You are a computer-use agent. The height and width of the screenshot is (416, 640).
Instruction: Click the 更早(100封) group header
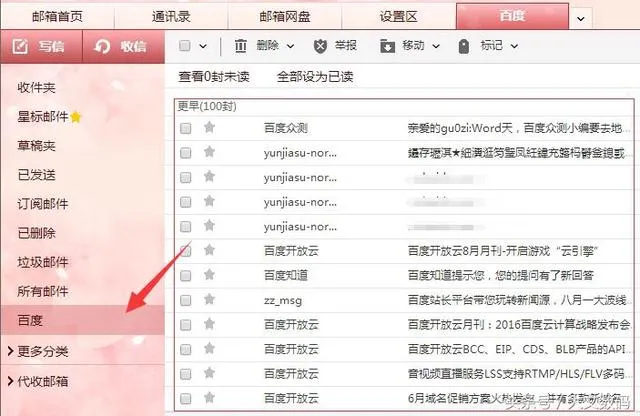[207, 106]
